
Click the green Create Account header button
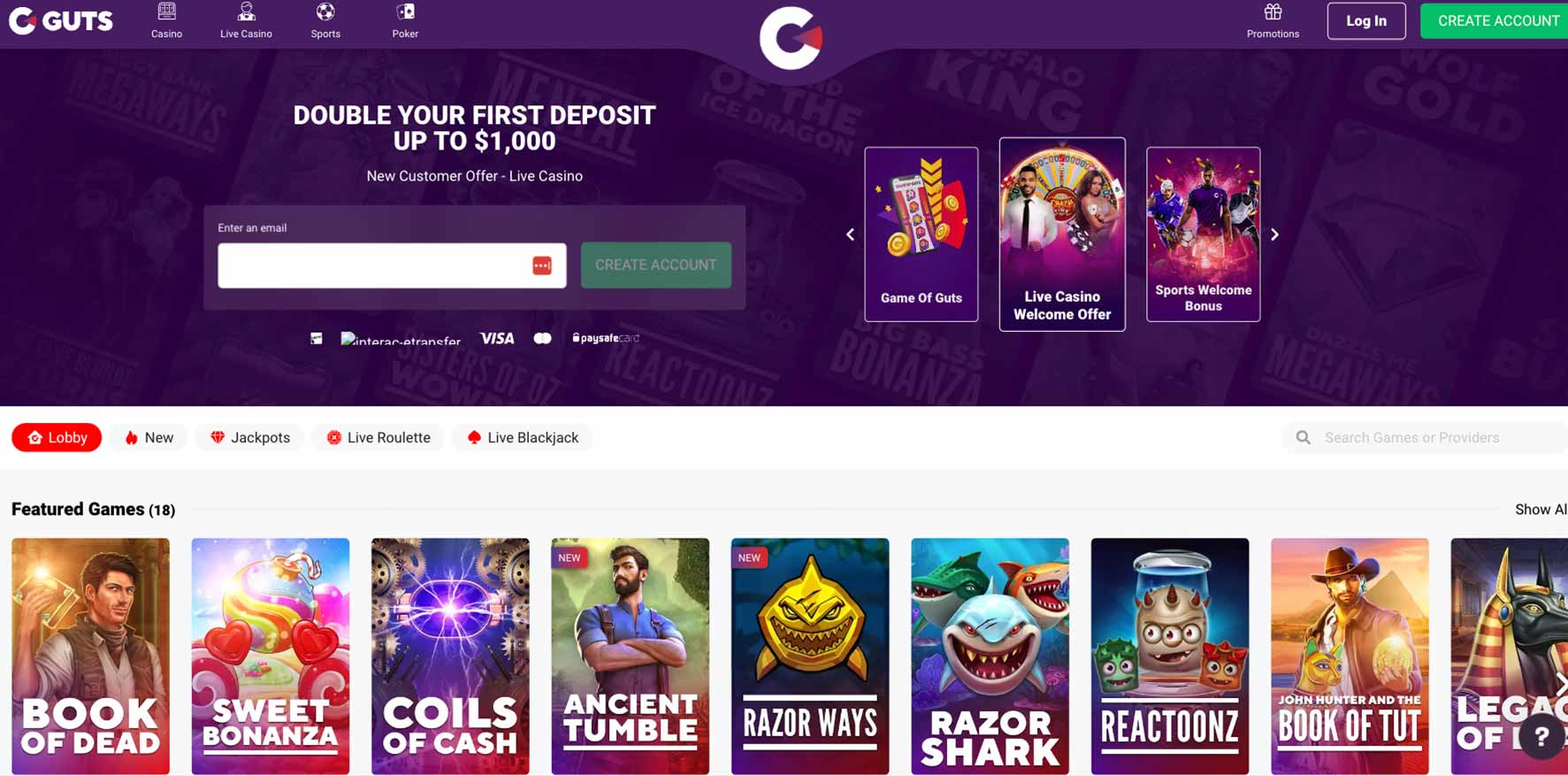pyautogui.click(x=1495, y=21)
